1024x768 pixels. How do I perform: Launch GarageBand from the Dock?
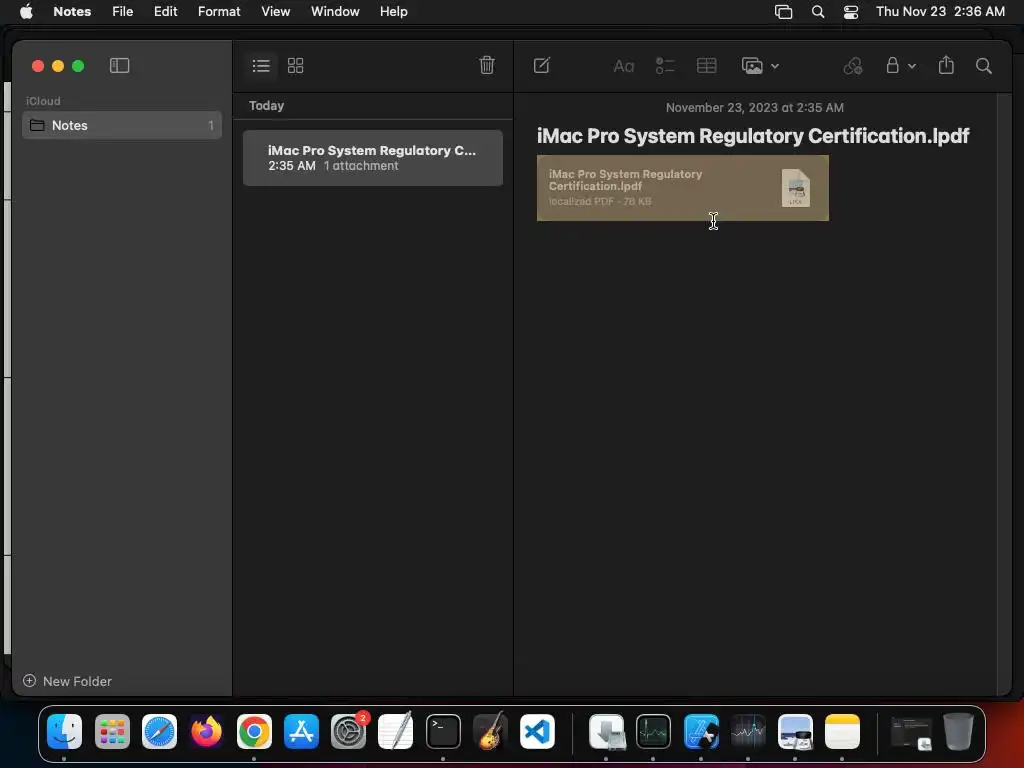[x=490, y=731]
